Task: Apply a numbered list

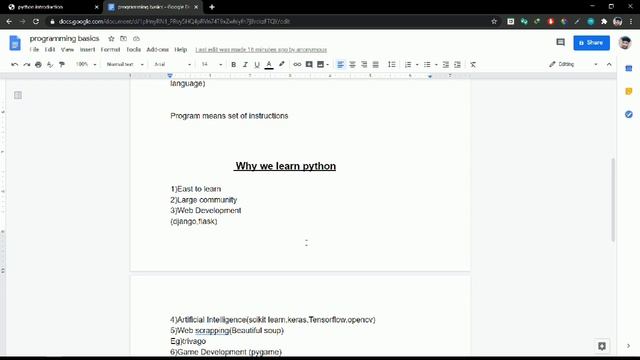Action: 408,64
